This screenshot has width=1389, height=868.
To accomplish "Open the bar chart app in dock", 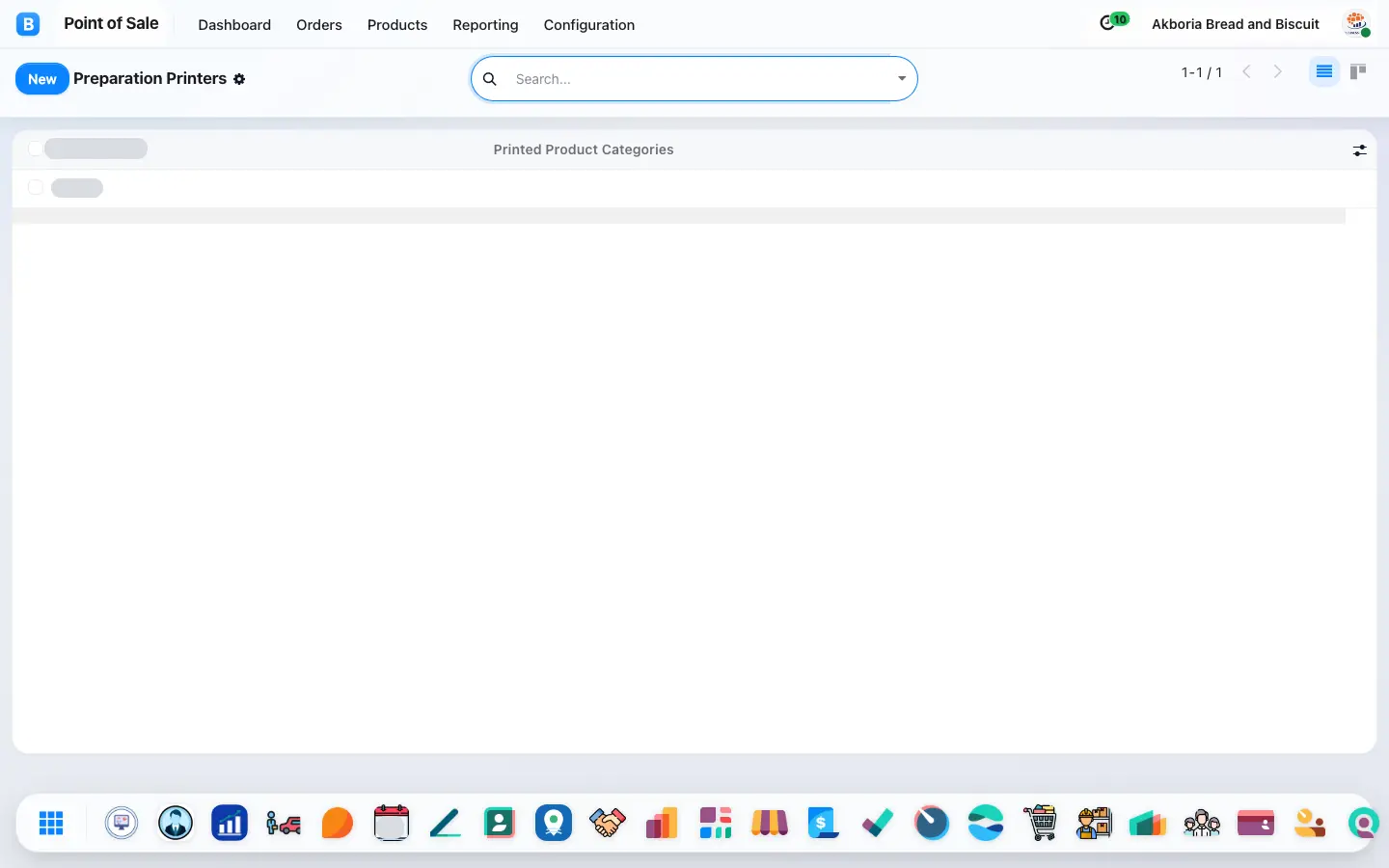I will (230, 823).
